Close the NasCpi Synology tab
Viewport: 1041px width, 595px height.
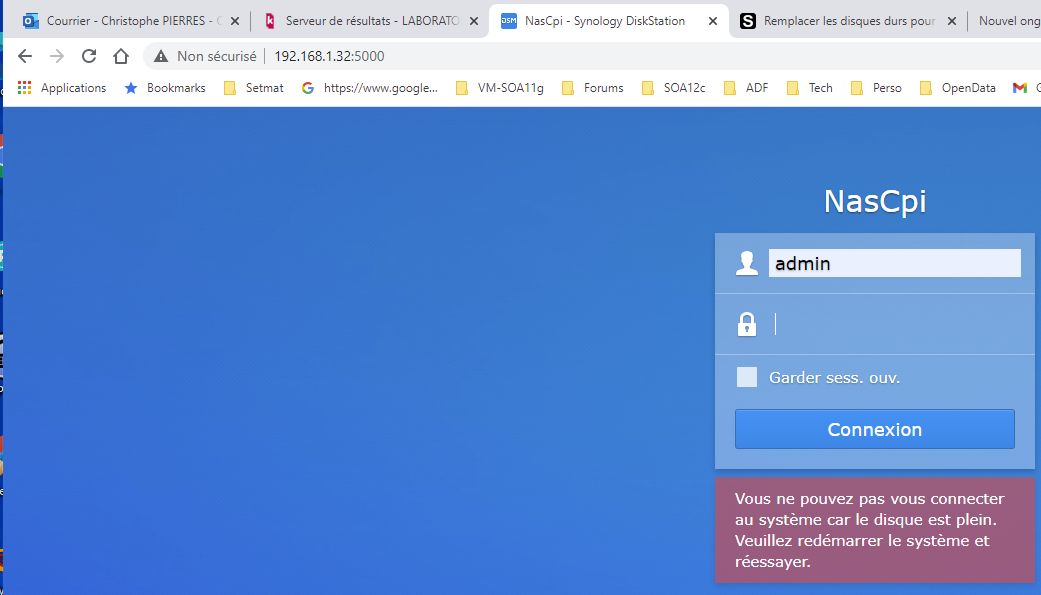point(713,21)
